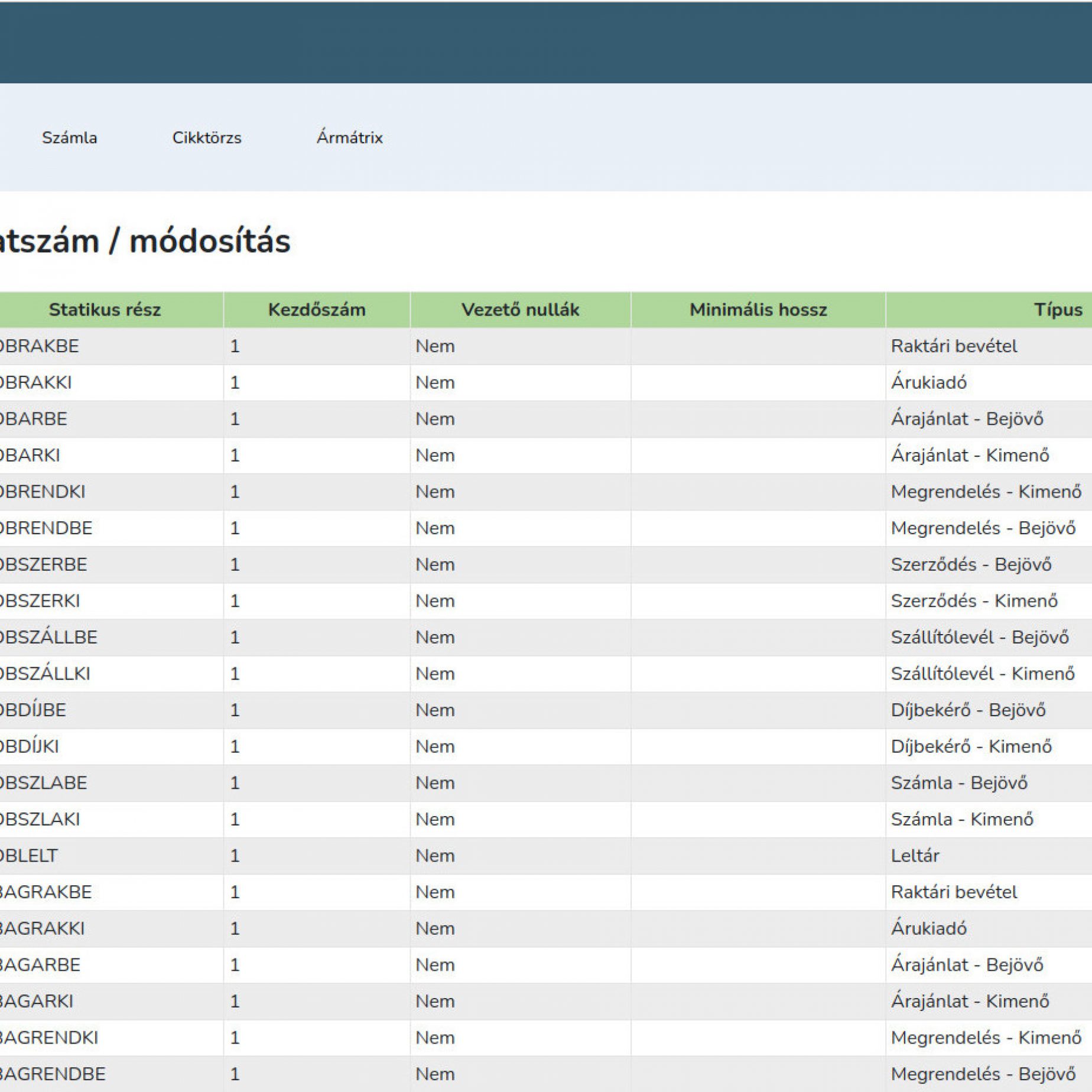Click the static part cell ending in BRENDBE
This screenshot has width=1092, height=1092.
[x=46, y=528]
